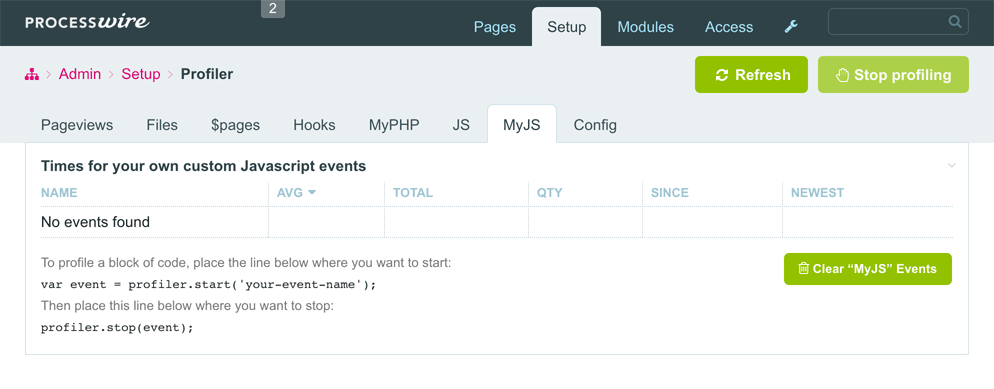Click the profiler.stop(event); code line
Image resolution: width=994 pixels, height=389 pixels.
[x=117, y=328]
